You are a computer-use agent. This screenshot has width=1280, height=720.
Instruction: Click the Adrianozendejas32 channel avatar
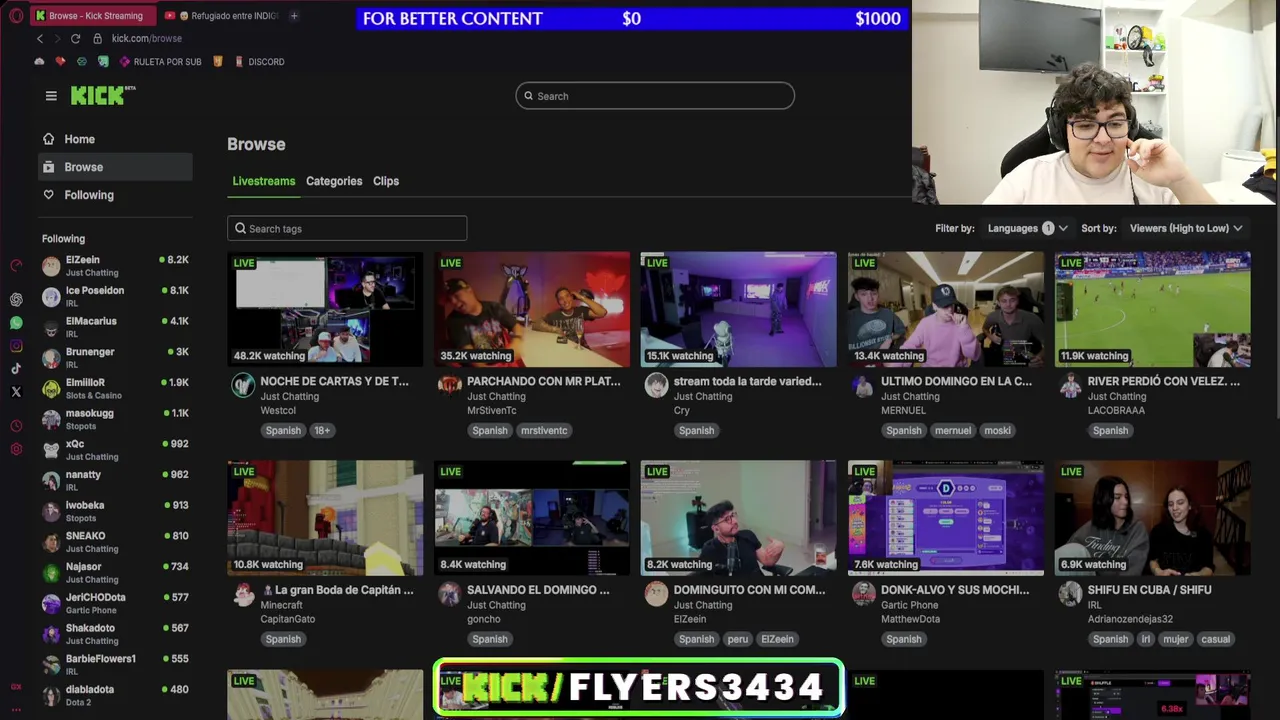[1070, 595]
